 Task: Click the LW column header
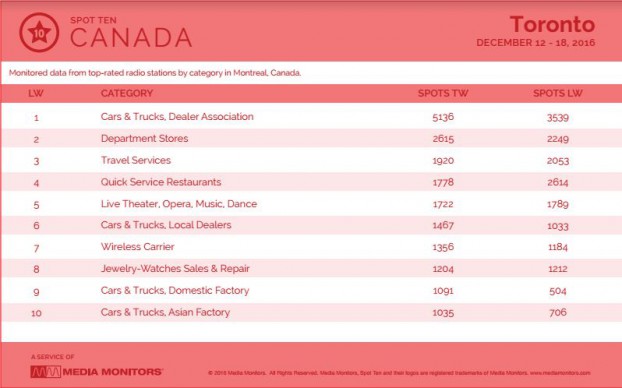point(36,94)
